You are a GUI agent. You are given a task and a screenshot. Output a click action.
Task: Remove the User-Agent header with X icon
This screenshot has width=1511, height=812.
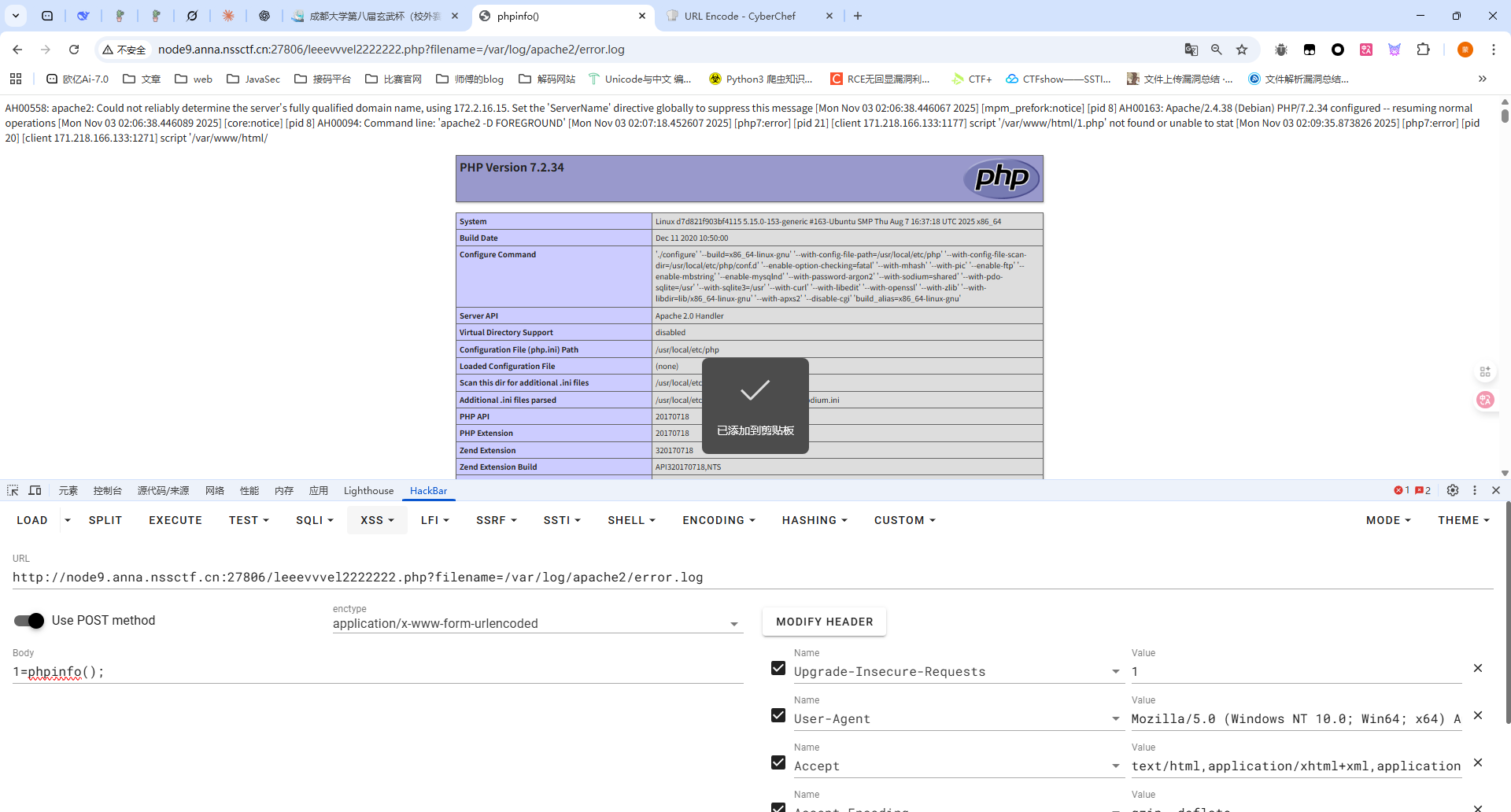pos(1478,715)
